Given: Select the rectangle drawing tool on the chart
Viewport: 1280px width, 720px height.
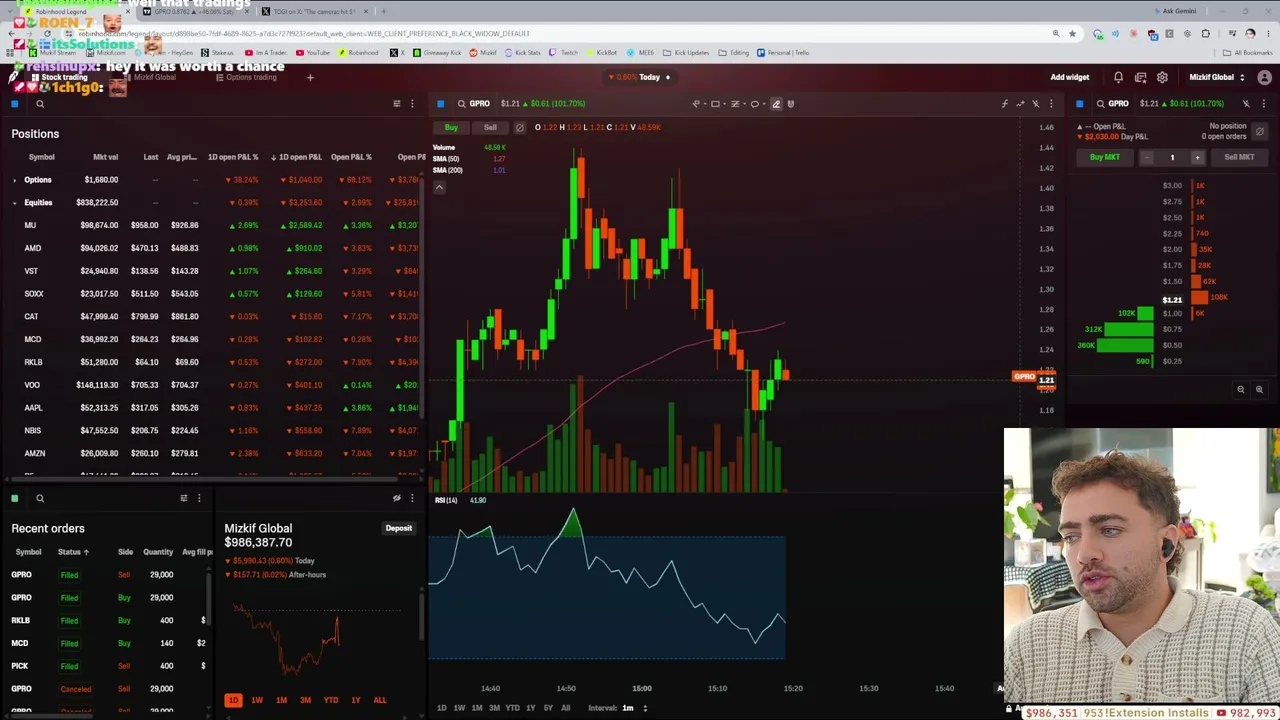Looking at the screenshot, I should (715, 104).
